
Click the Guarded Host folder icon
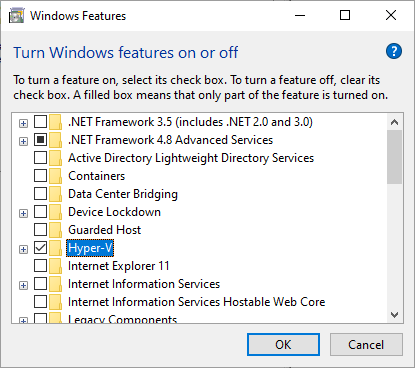(x=55, y=230)
